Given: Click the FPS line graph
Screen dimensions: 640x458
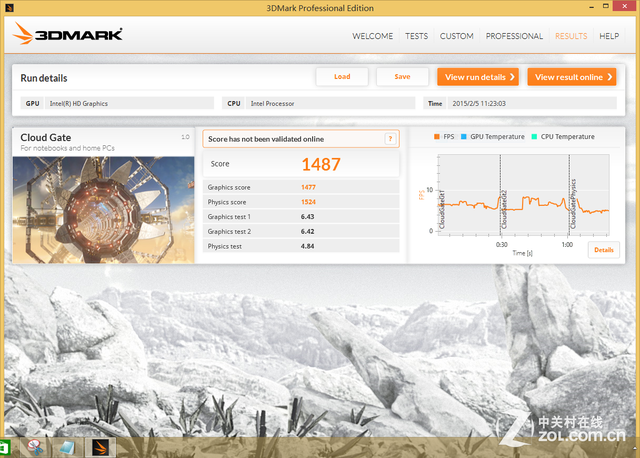Looking at the screenshot, I should click(524, 204).
